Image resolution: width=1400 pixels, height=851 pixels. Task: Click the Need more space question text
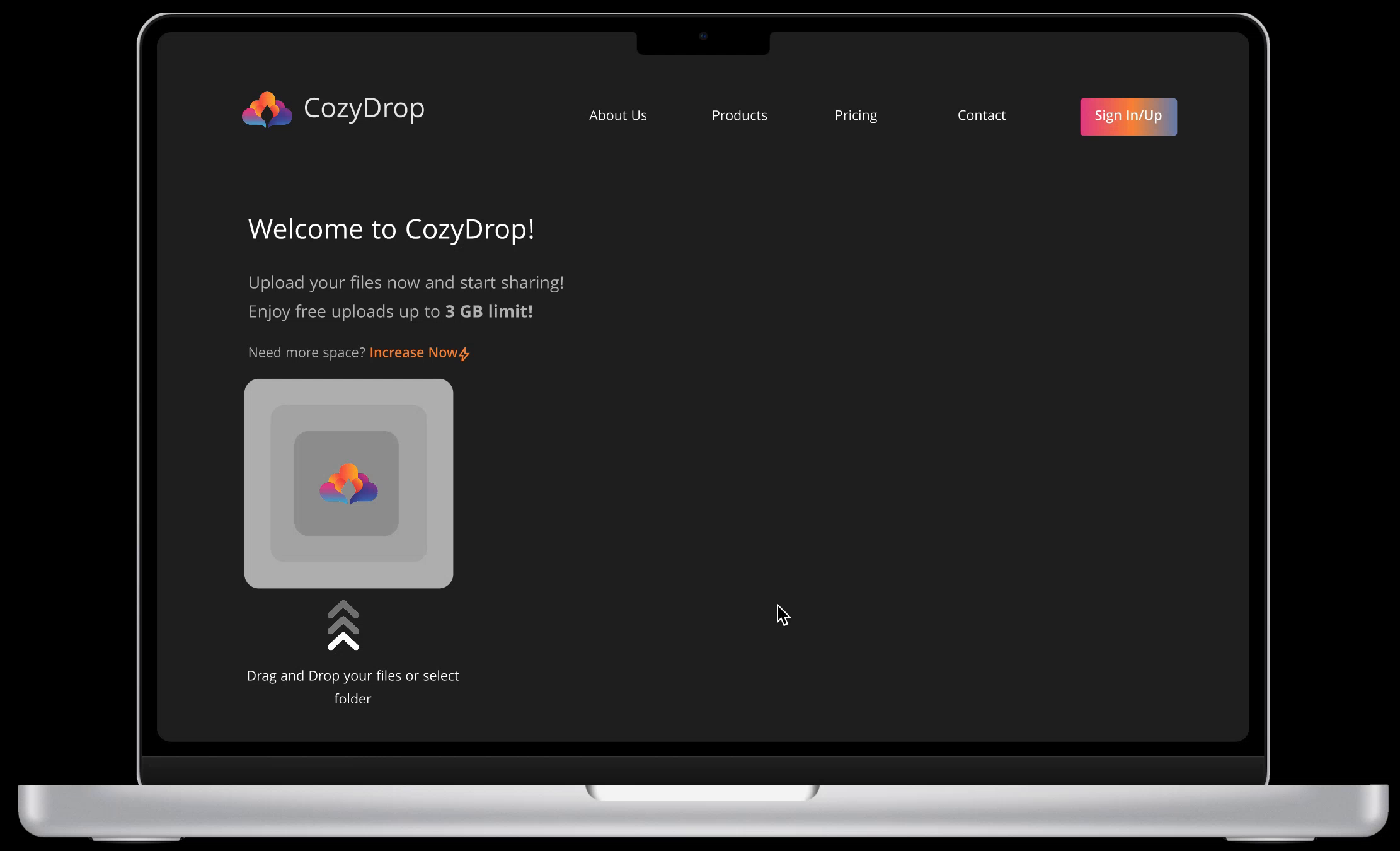[x=306, y=352]
